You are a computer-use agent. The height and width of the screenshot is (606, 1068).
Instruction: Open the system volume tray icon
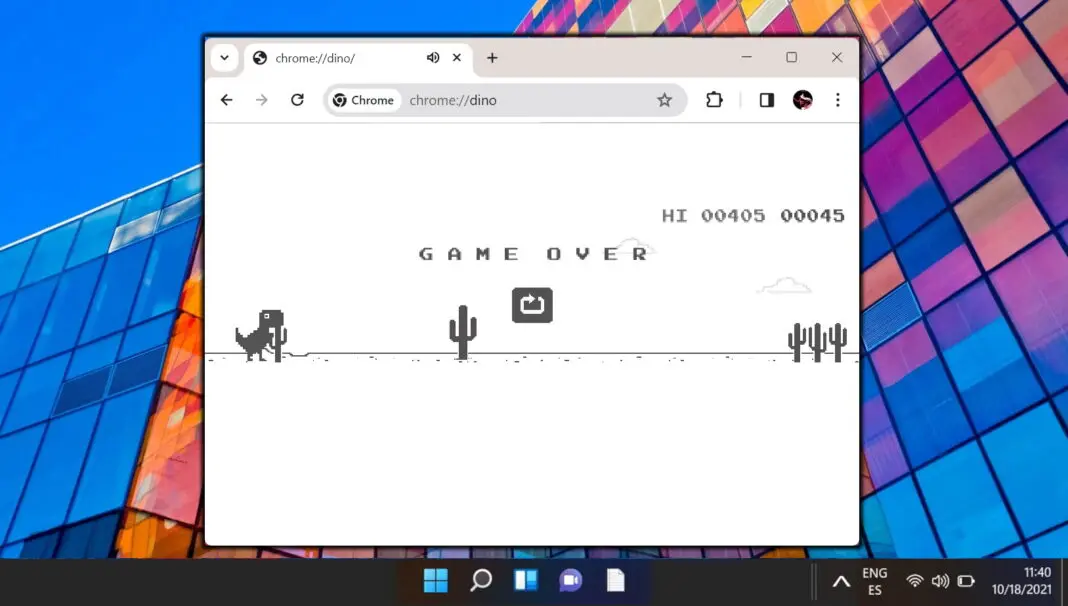pos(941,581)
